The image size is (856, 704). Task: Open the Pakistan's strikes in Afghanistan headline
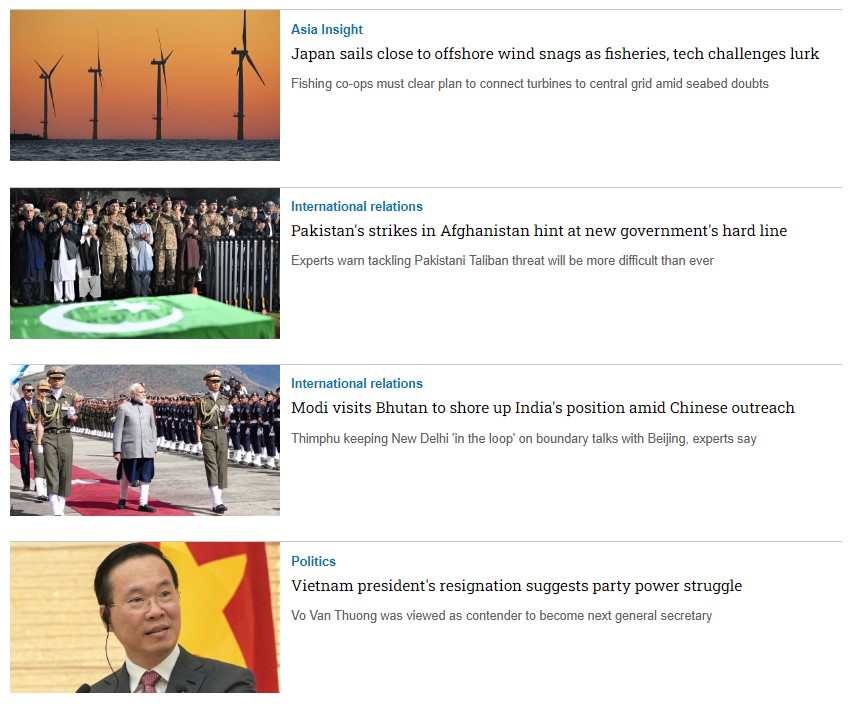pyautogui.click(x=539, y=231)
